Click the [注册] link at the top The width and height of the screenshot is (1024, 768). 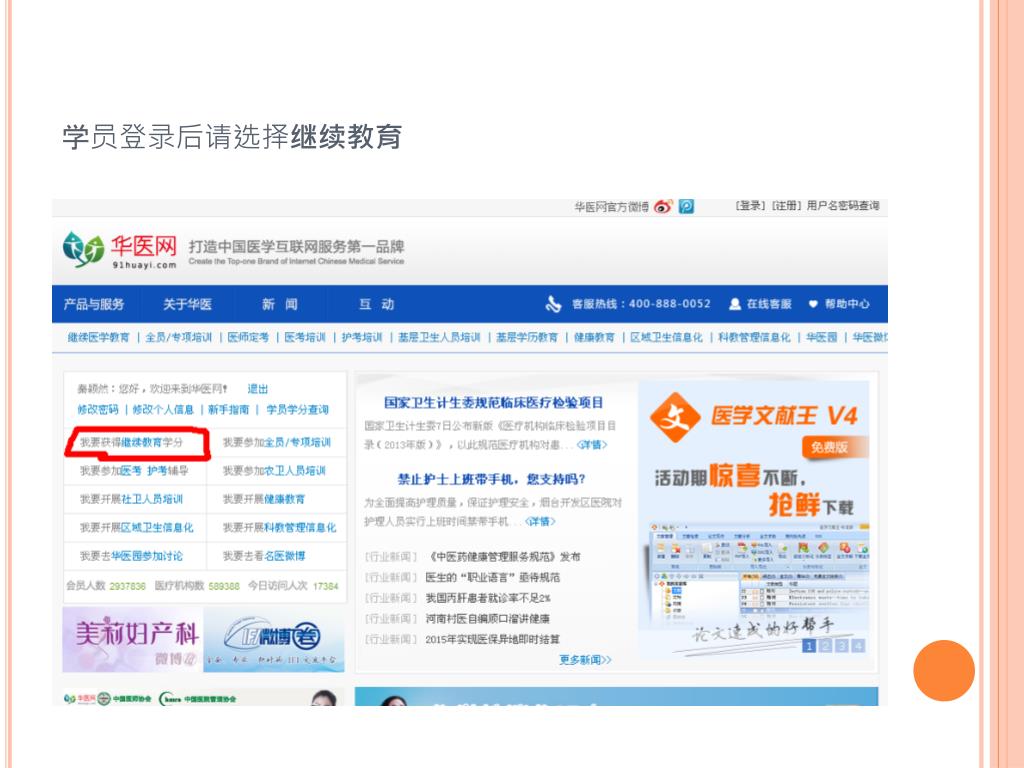(x=786, y=206)
